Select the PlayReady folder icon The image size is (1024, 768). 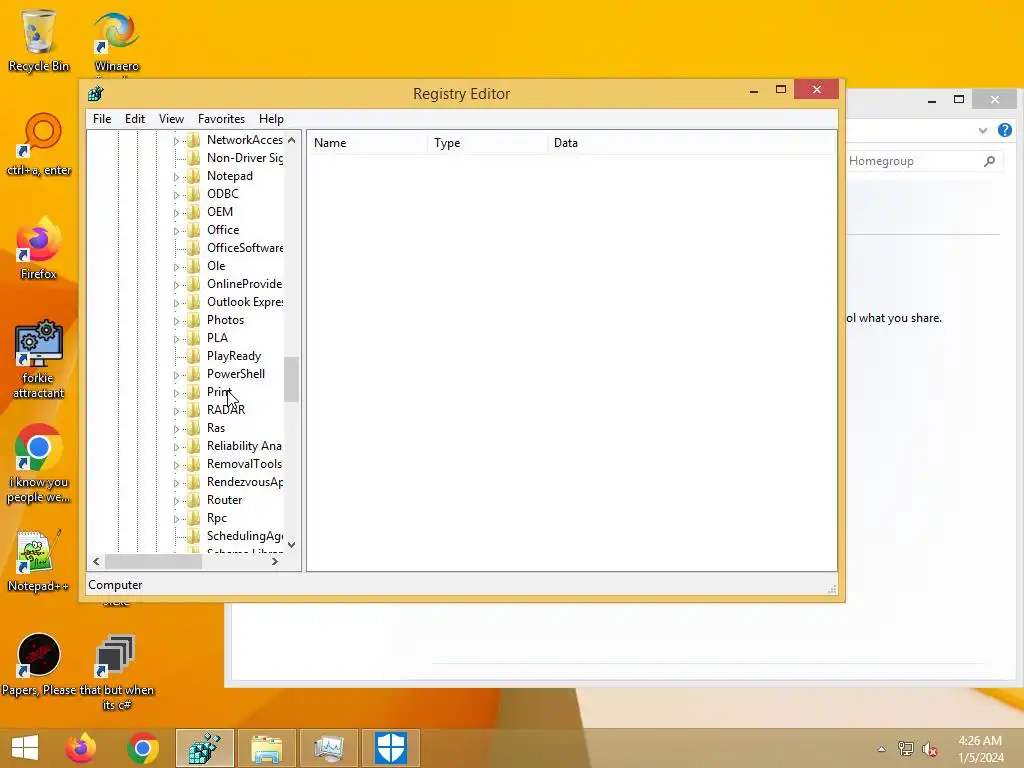click(x=193, y=356)
